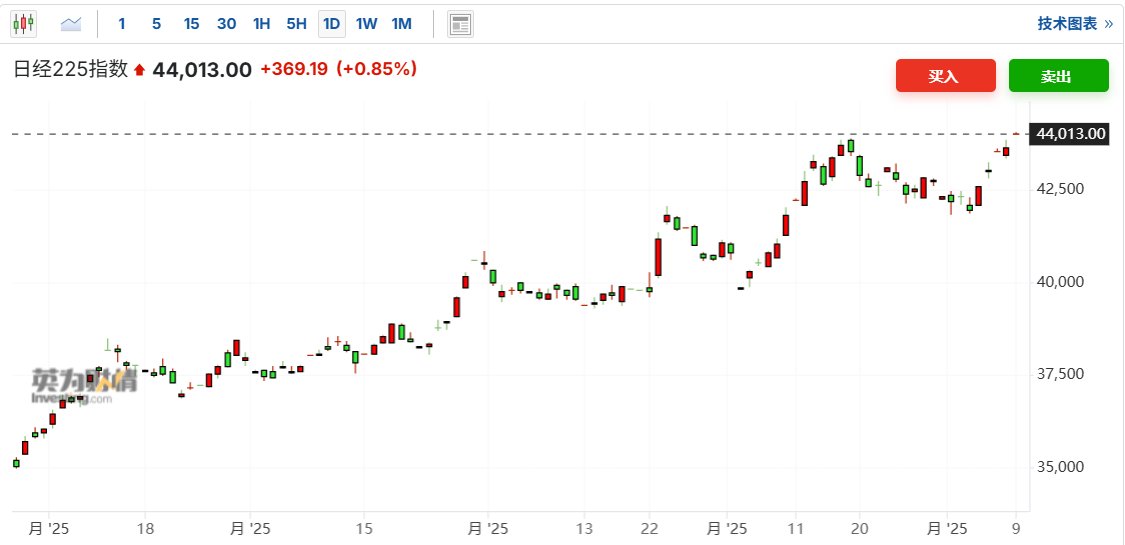Click the change value +369.19 (+0.85%)
Image resolution: width=1125 pixels, height=545 pixels.
click(x=338, y=70)
